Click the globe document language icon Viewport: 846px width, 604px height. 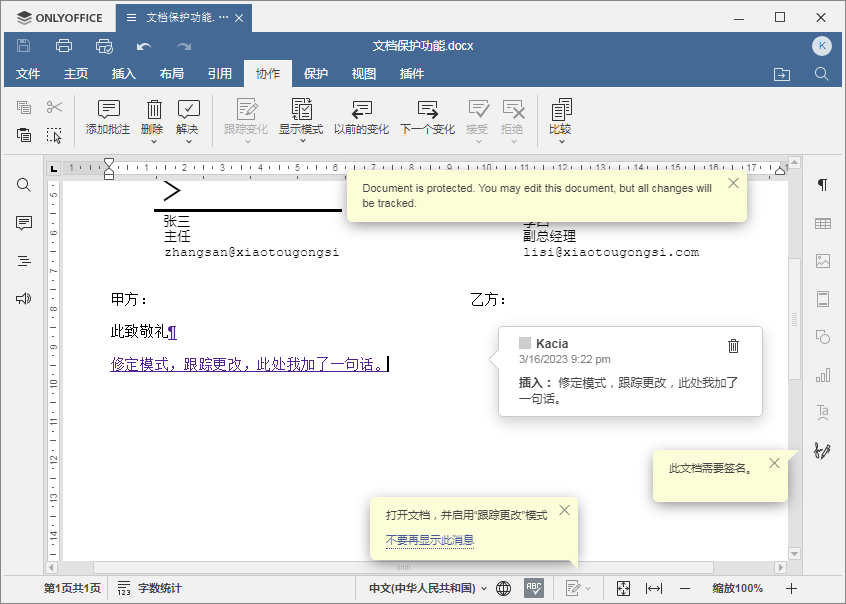coord(503,588)
